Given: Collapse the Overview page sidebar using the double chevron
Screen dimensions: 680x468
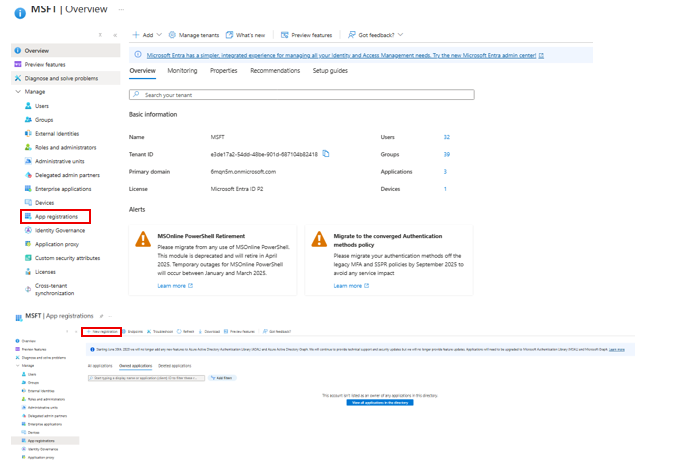Looking at the screenshot, I should 115,35.
